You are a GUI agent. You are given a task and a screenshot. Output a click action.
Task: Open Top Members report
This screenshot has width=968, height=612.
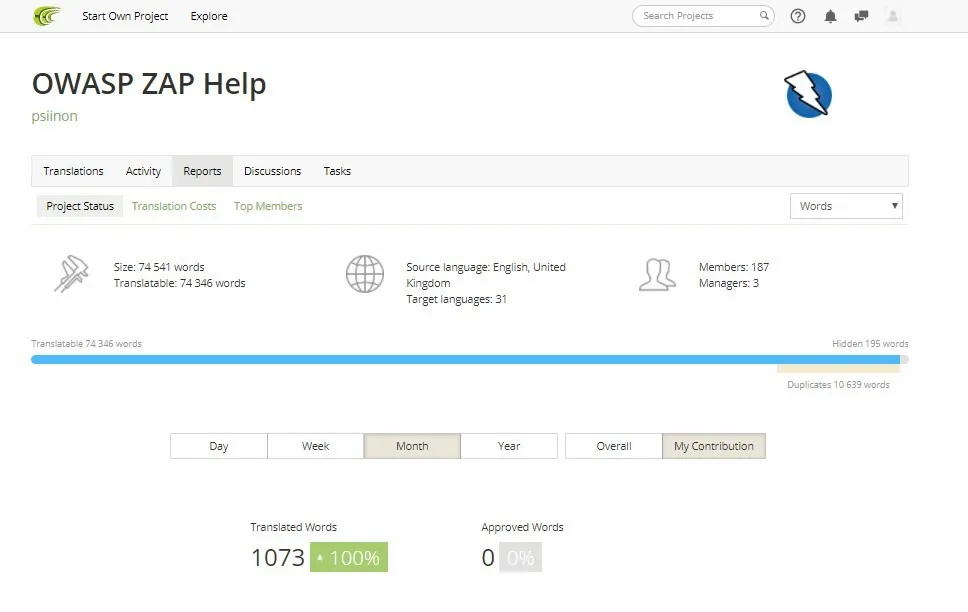click(268, 206)
